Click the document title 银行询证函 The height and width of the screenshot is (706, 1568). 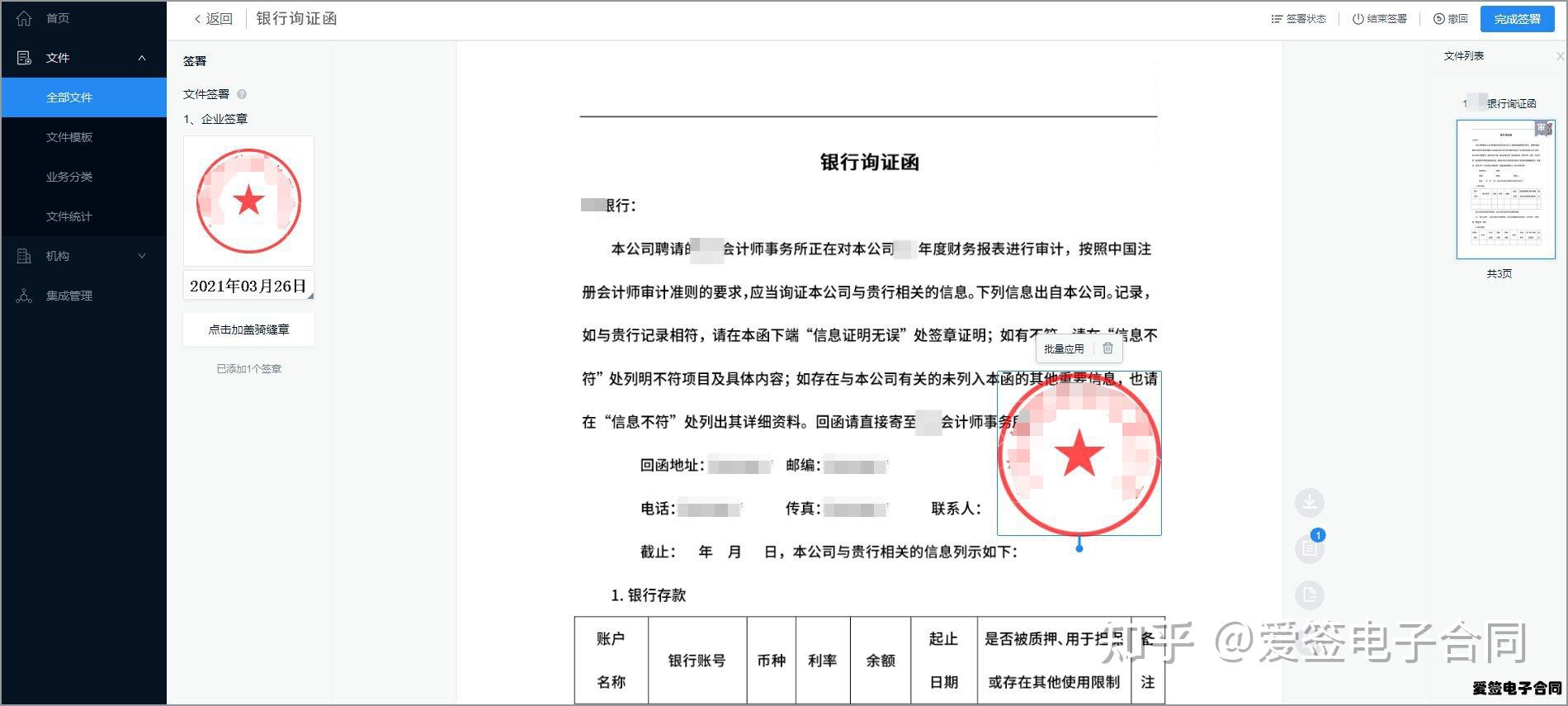(x=869, y=163)
